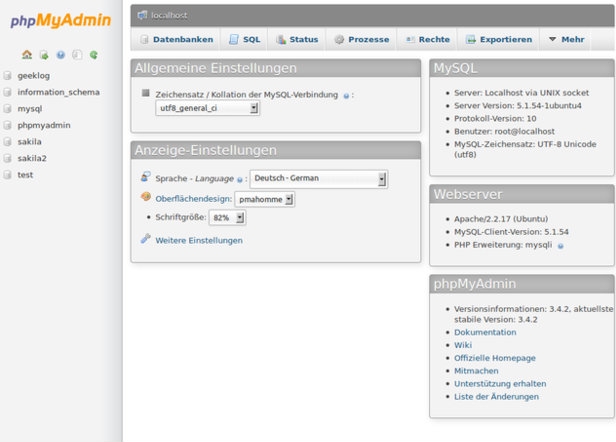Open the pmahomme theme dropdown
The height and width of the screenshot is (442, 616).
[264, 199]
